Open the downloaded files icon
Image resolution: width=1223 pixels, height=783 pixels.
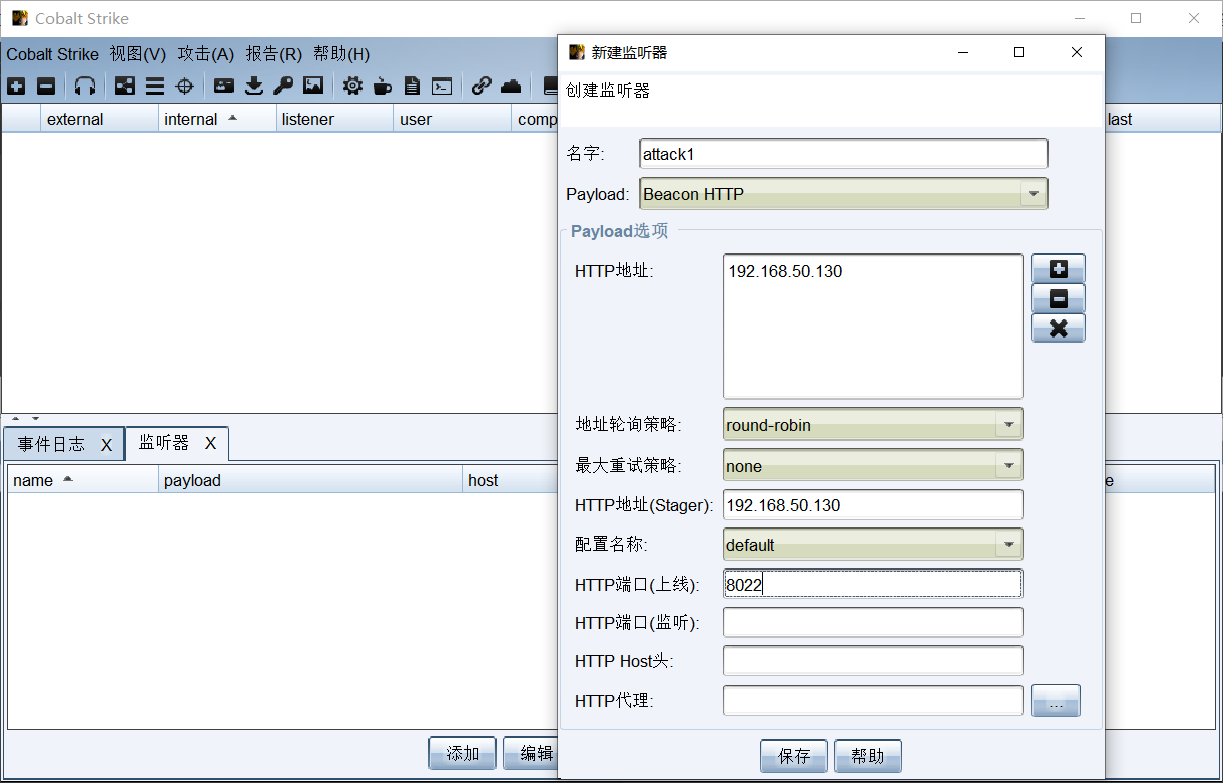tap(254, 86)
